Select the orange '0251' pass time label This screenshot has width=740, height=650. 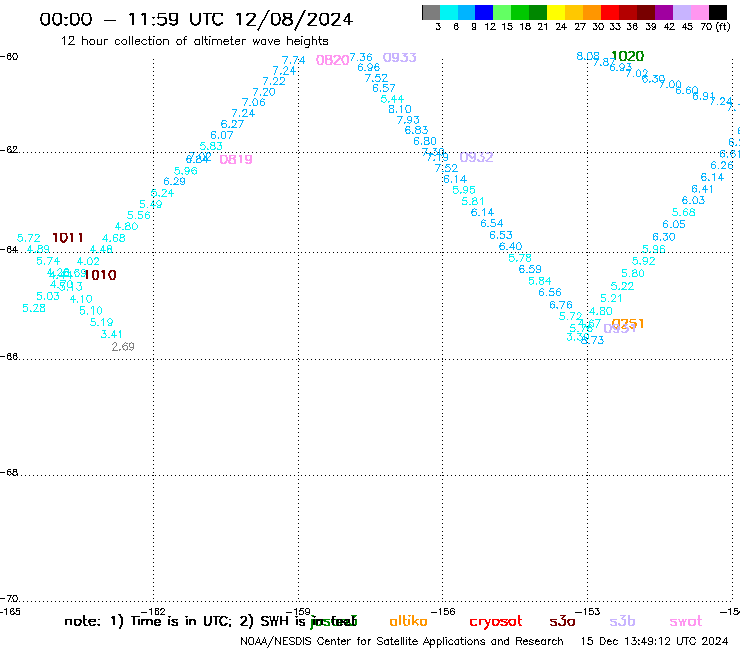(628, 324)
